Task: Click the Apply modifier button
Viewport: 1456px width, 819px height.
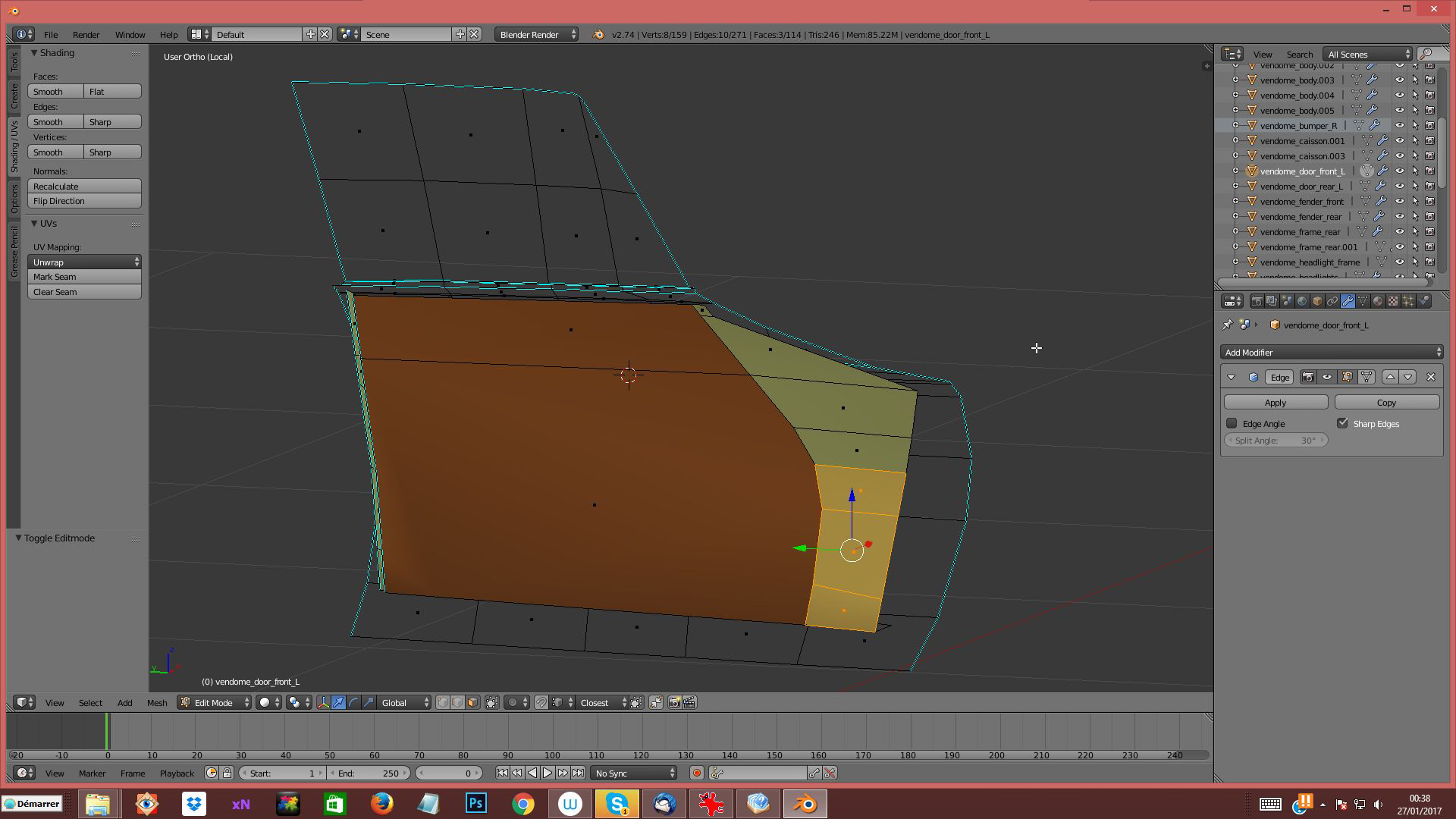Action: (x=1275, y=402)
